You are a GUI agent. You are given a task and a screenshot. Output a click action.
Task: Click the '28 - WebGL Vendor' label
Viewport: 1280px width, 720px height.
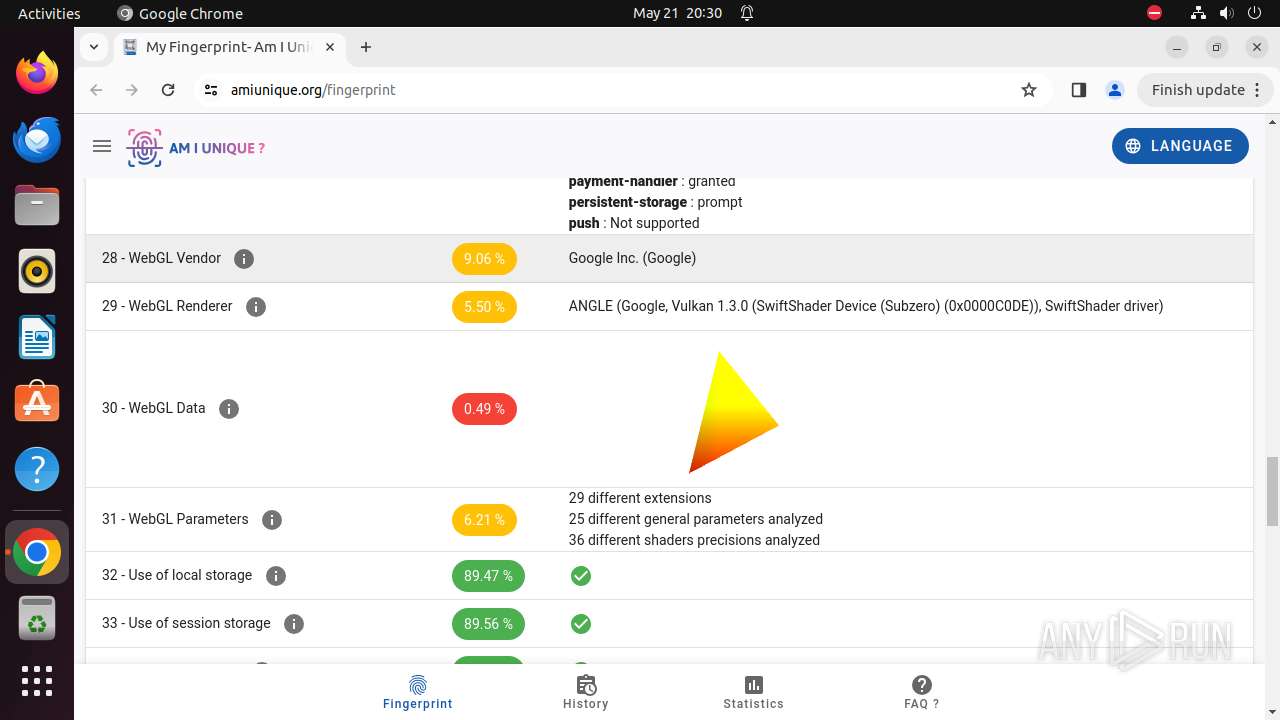point(161,258)
